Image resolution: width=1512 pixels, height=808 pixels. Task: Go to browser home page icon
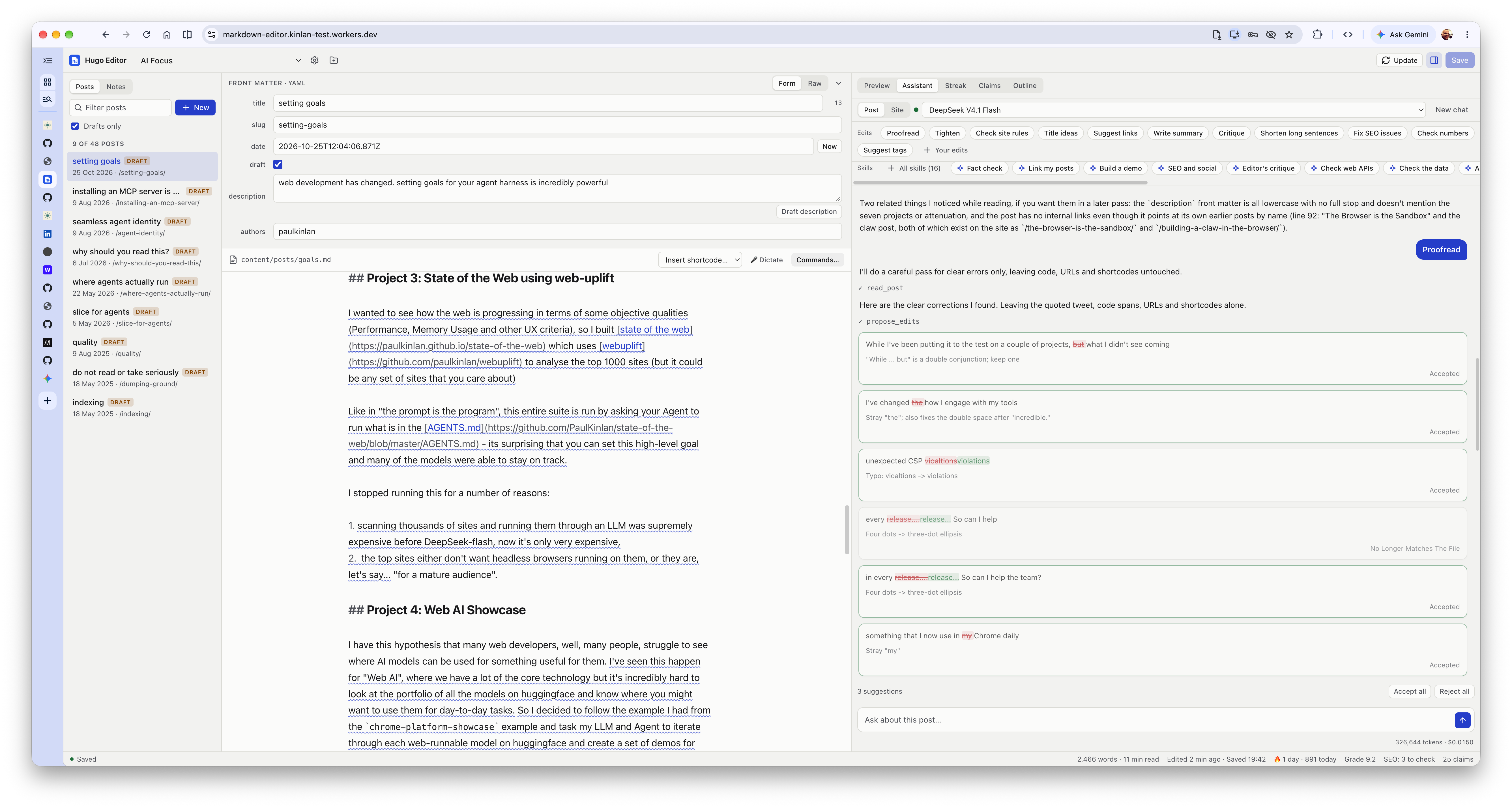pos(167,35)
